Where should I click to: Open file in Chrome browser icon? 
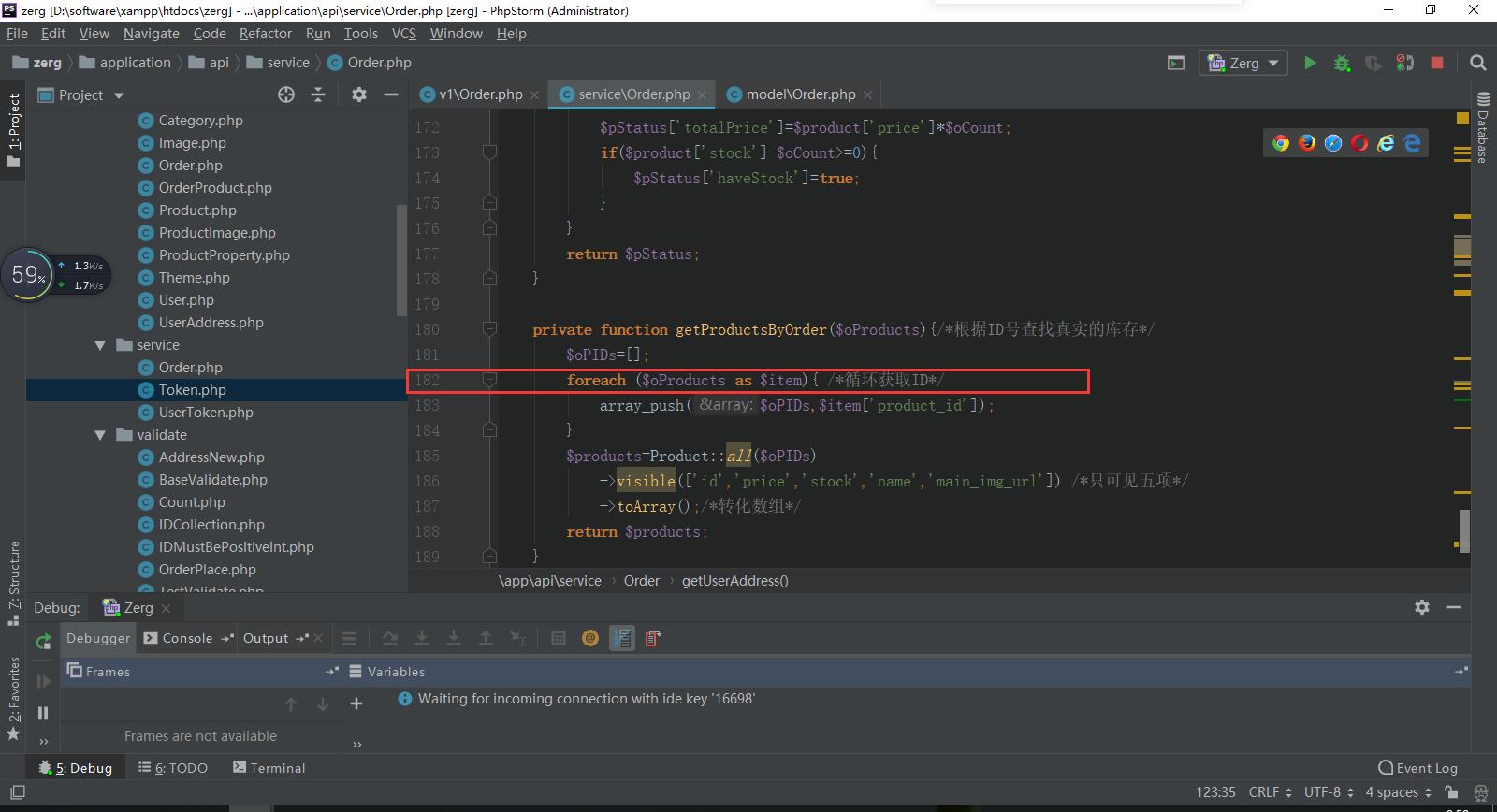tap(1281, 143)
